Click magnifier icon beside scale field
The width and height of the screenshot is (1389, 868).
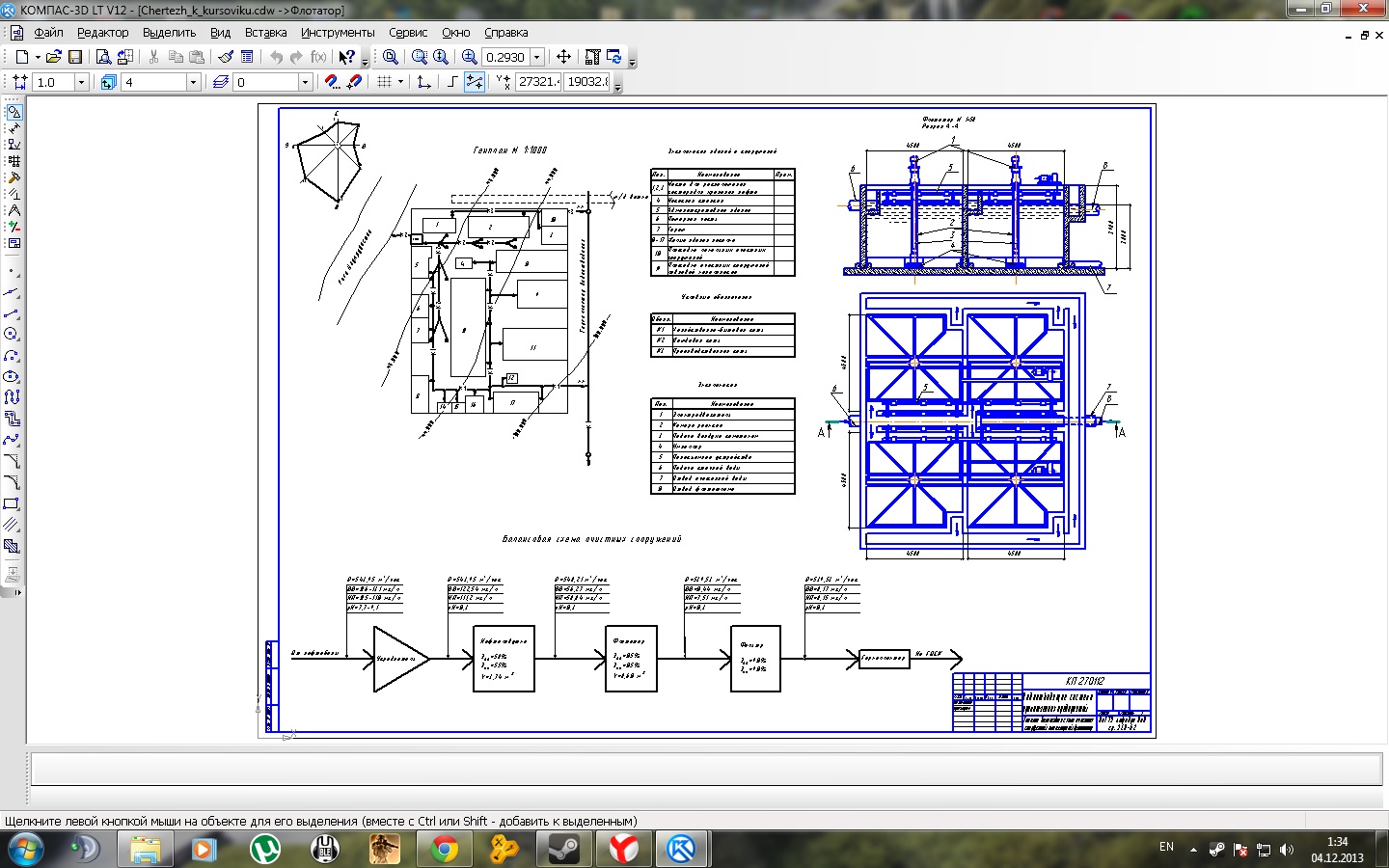point(469,57)
